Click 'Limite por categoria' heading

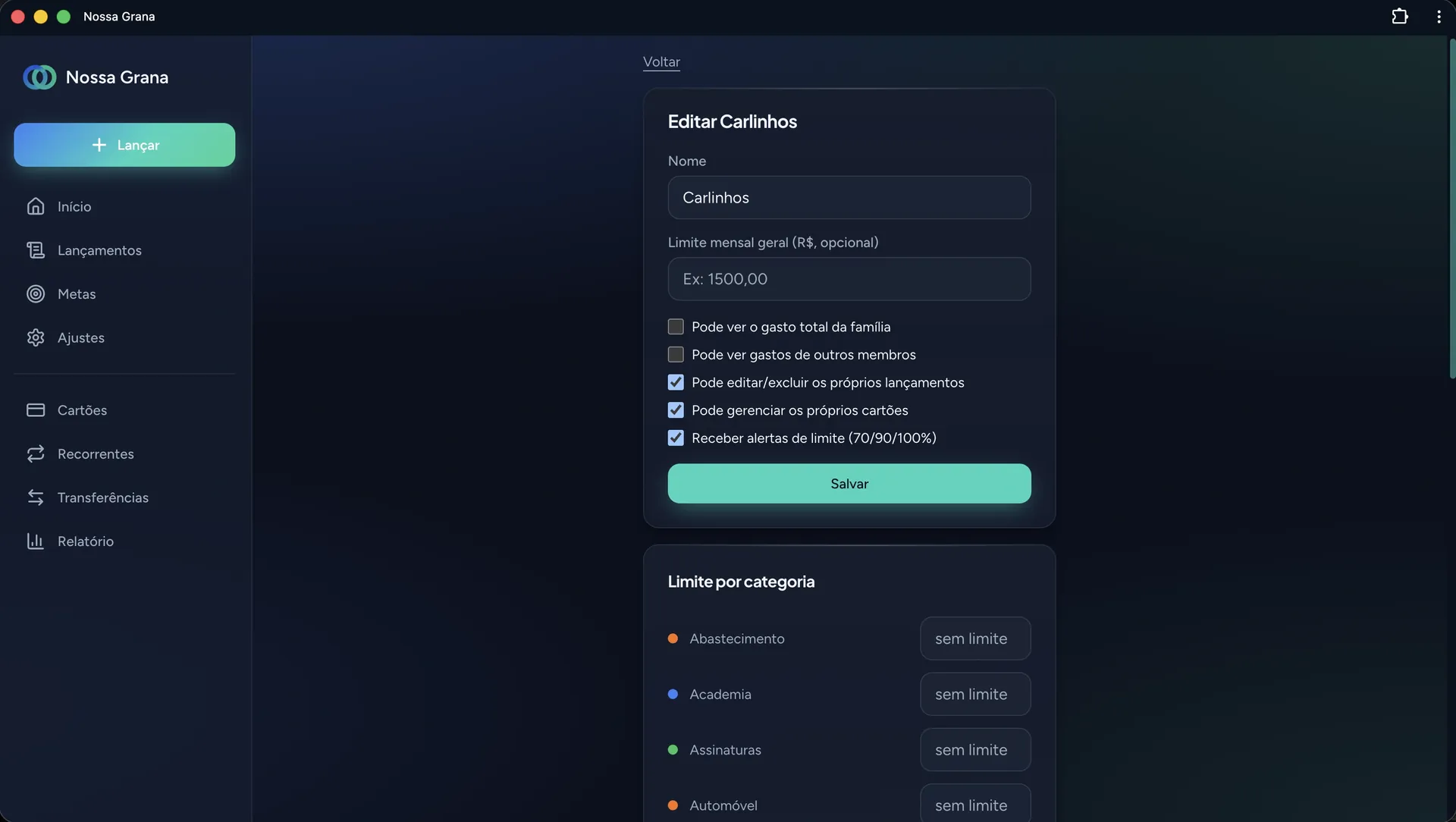pos(741,582)
